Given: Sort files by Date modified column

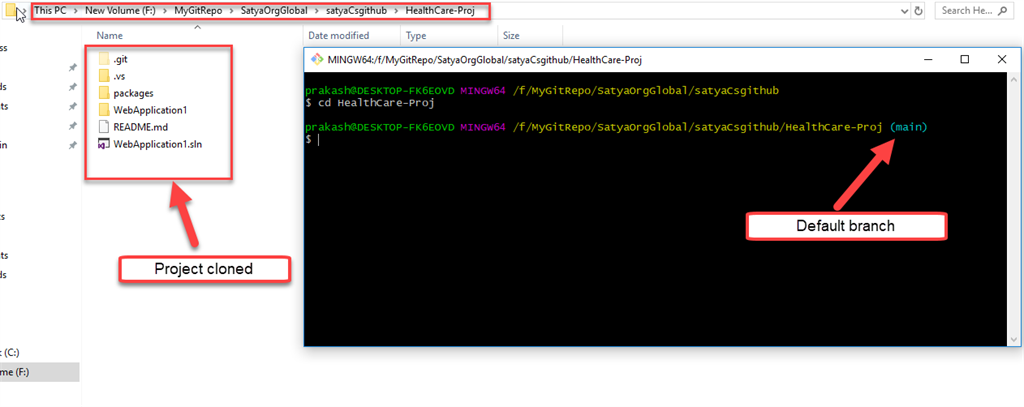Looking at the screenshot, I should 338,36.
